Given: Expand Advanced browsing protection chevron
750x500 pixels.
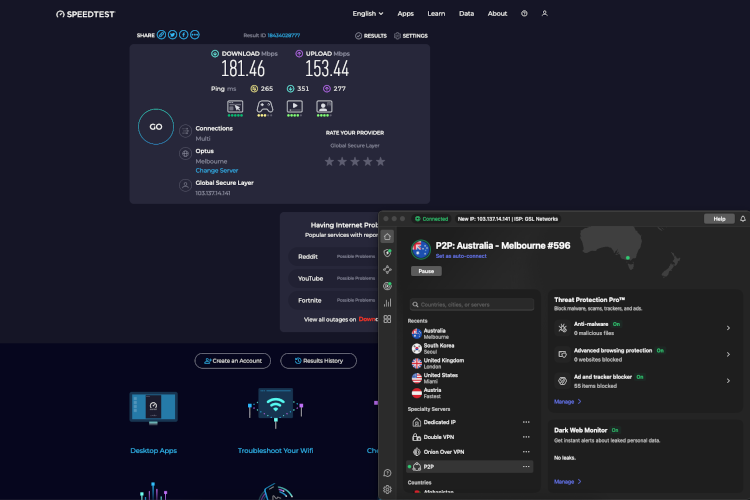Looking at the screenshot, I should point(728,355).
